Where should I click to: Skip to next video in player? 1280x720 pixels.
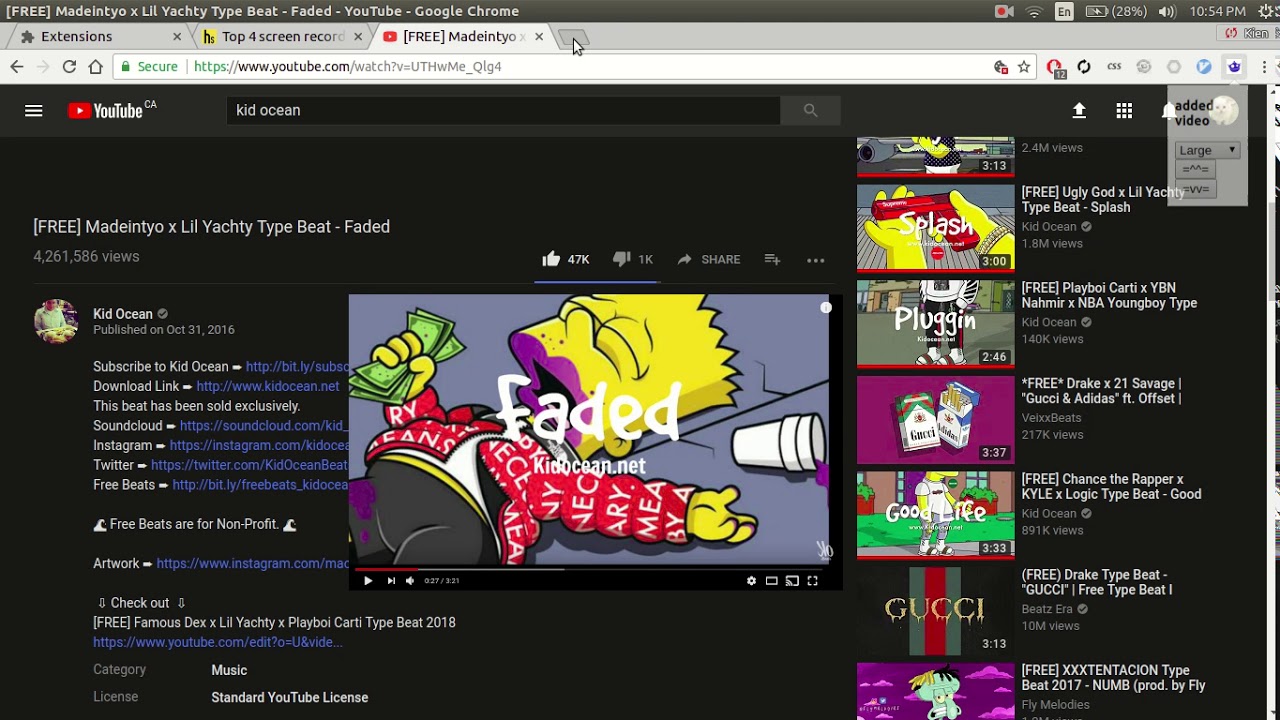(x=391, y=580)
